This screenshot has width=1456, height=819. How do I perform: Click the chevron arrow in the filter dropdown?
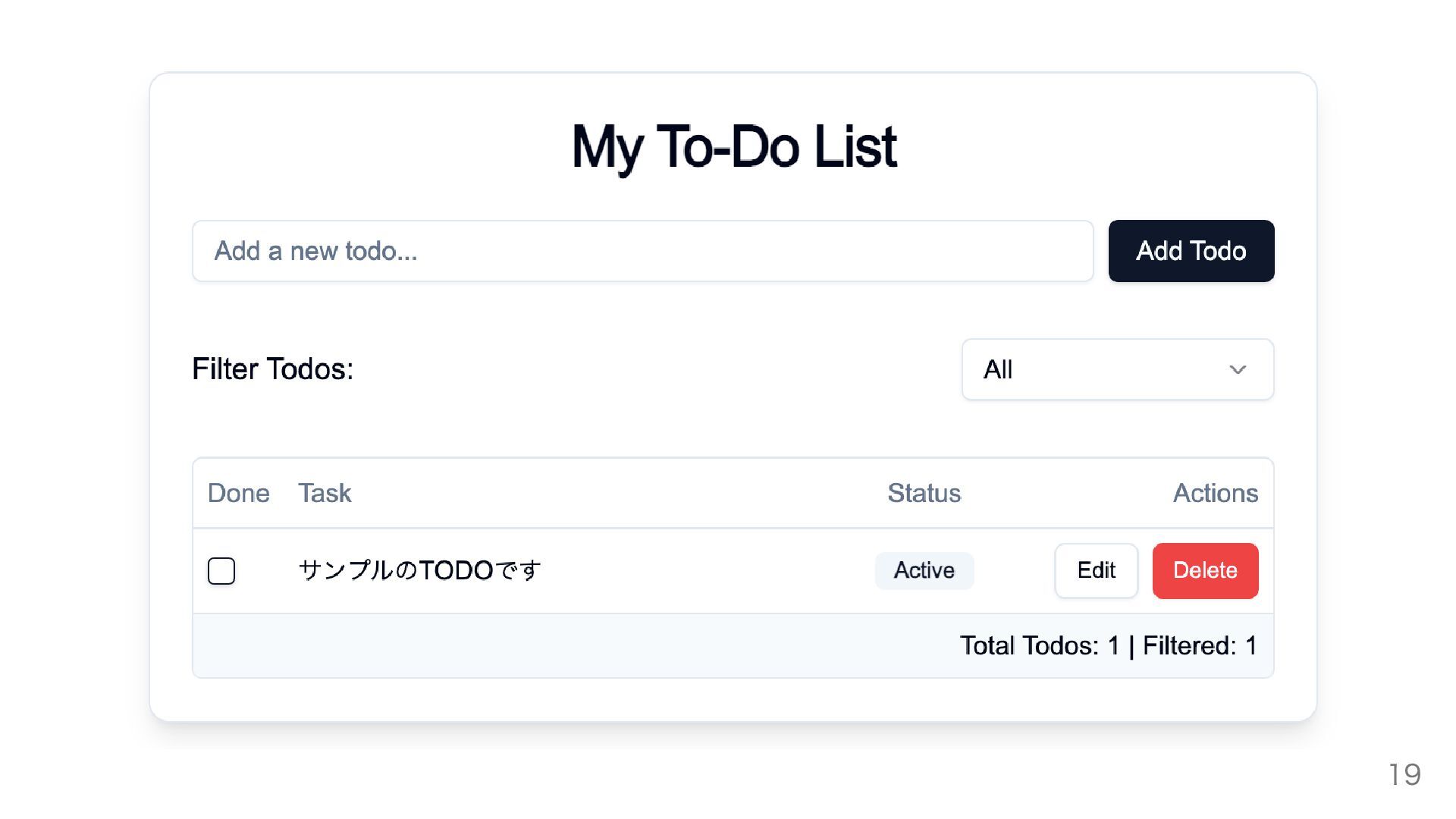coord(1238,370)
